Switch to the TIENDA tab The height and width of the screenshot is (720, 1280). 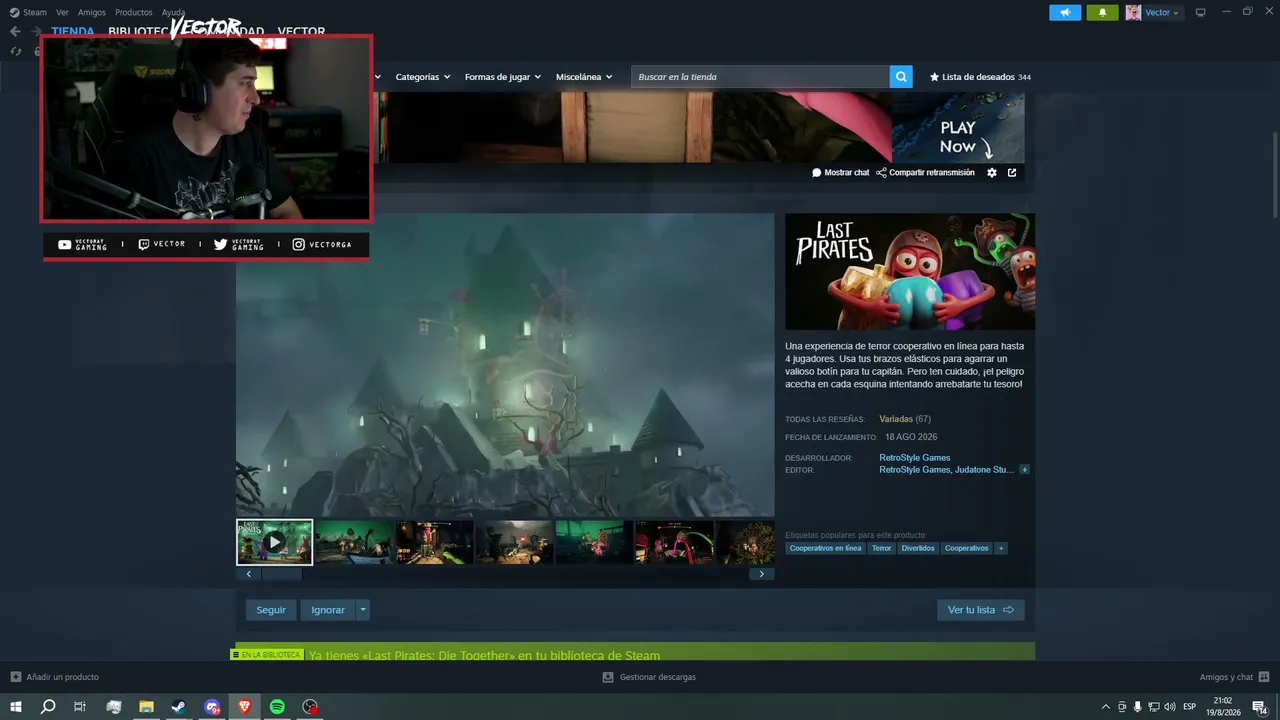click(x=73, y=31)
